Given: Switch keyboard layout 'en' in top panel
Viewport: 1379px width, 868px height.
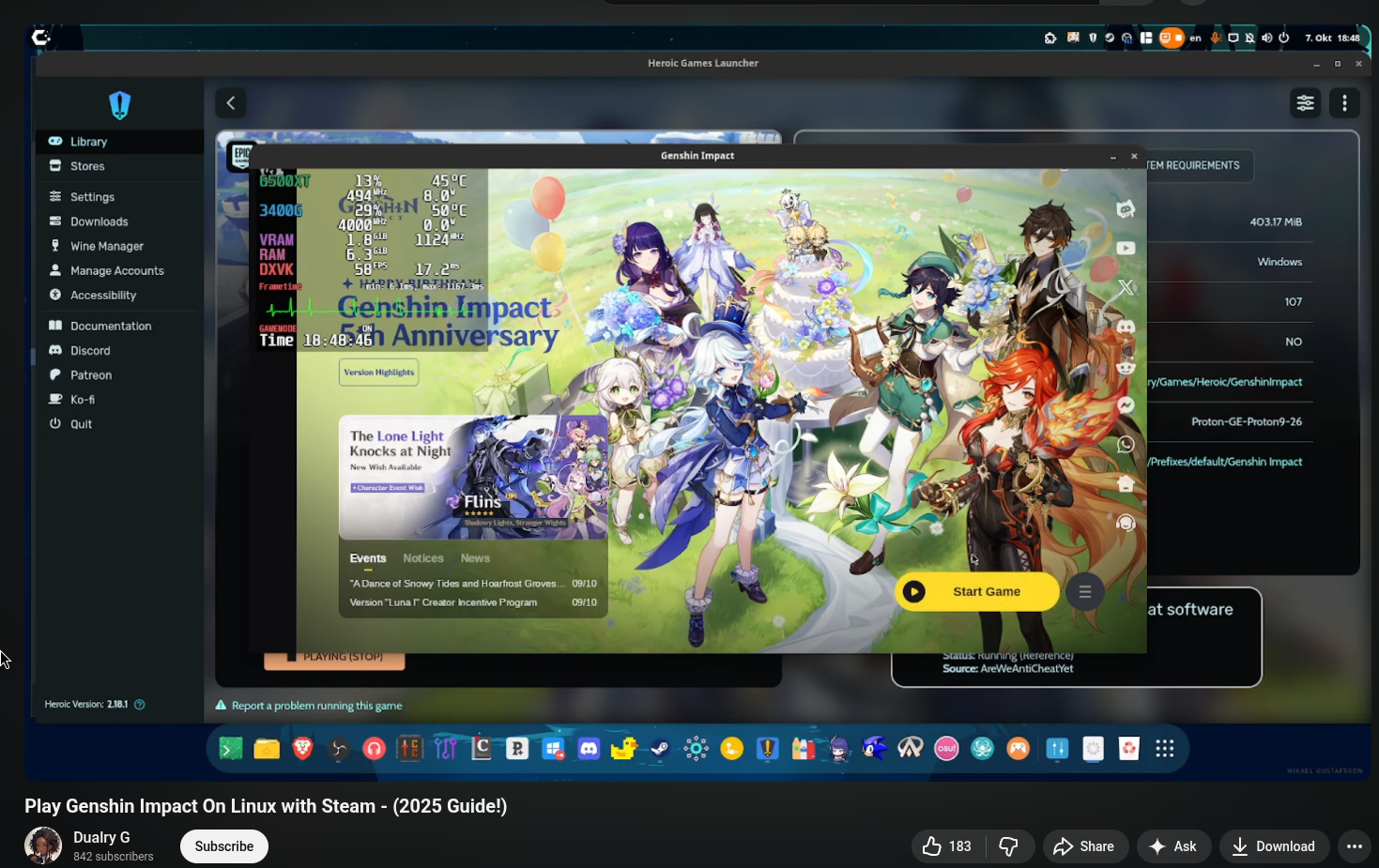Looking at the screenshot, I should pyautogui.click(x=1195, y=38).
